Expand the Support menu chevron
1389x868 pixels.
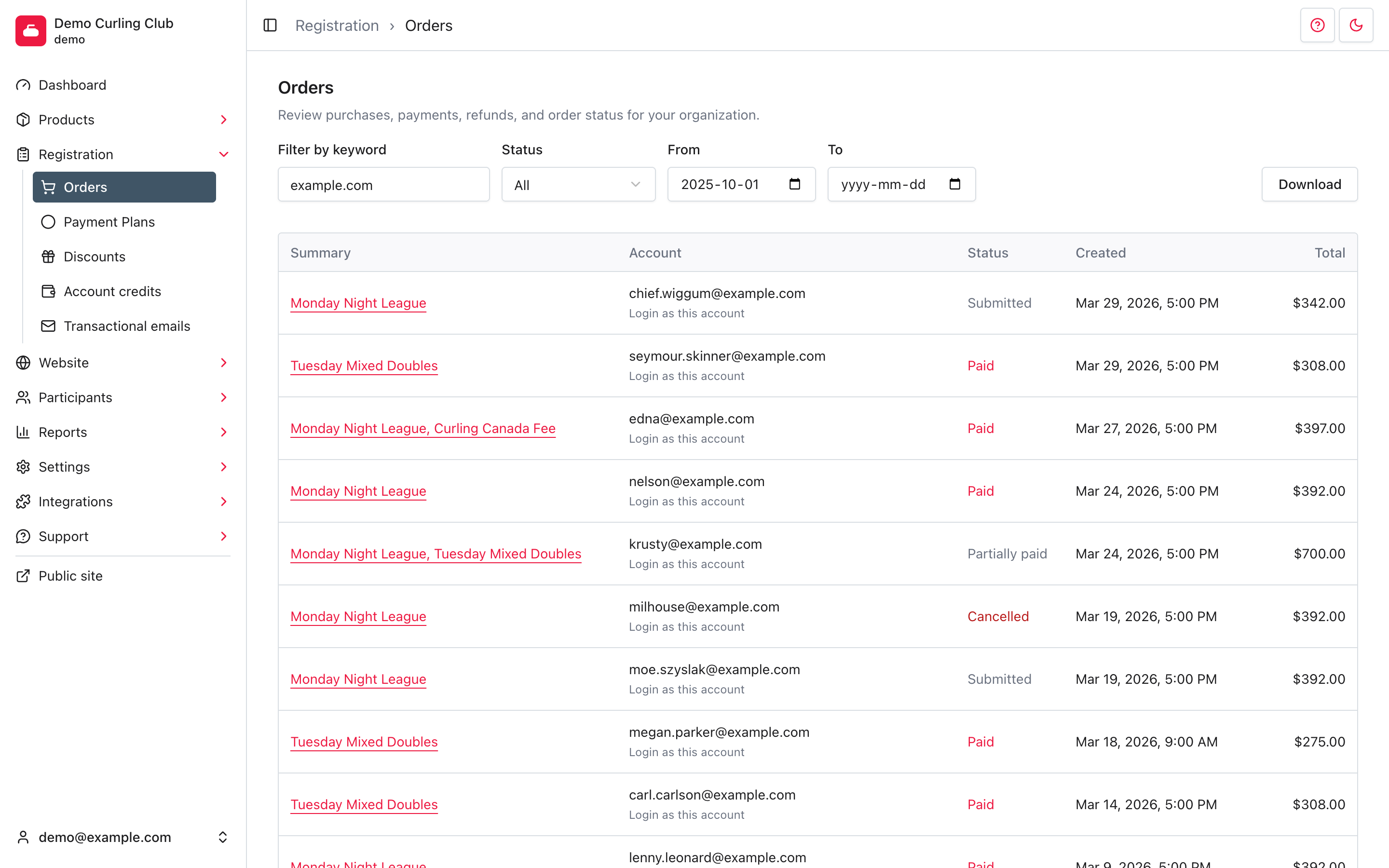224,536
